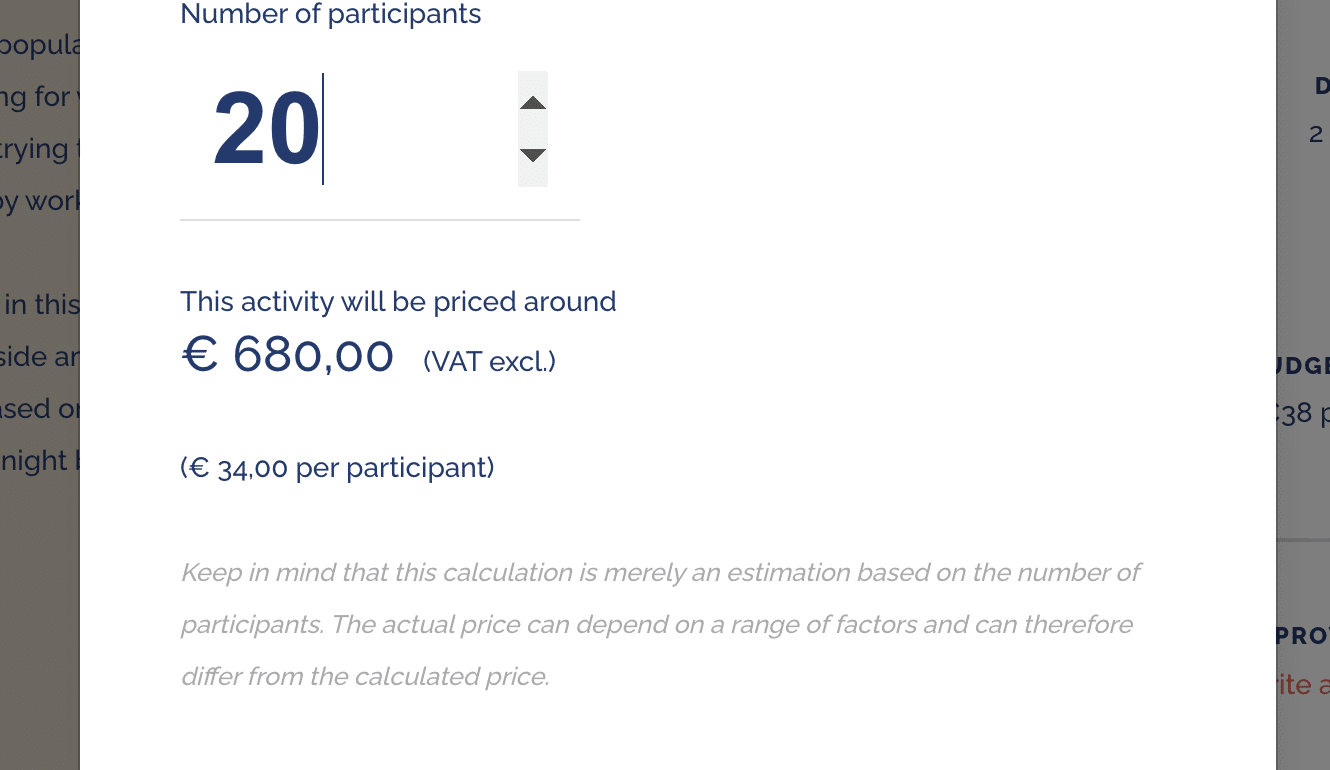1330x770 pixels.
Task: Click the dimmed "by work" text at left
Action: (40, 201)
